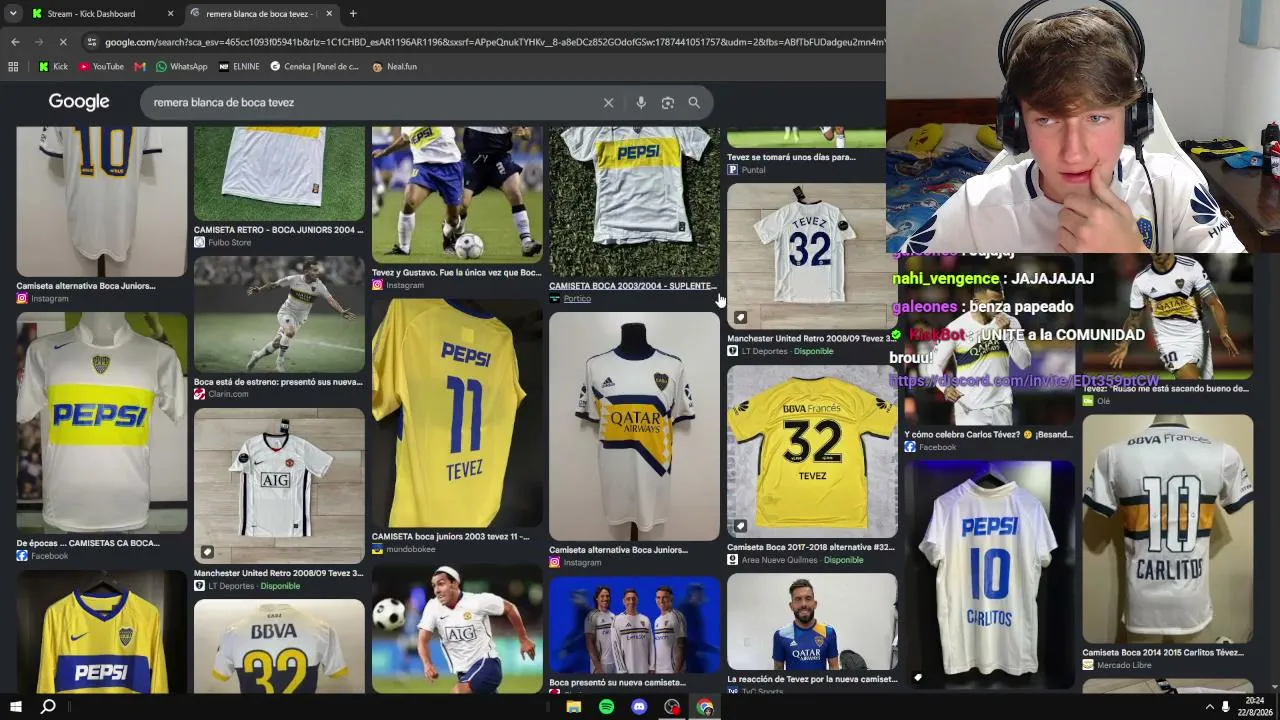Clear the Google search box text

[x=608, y=103]
